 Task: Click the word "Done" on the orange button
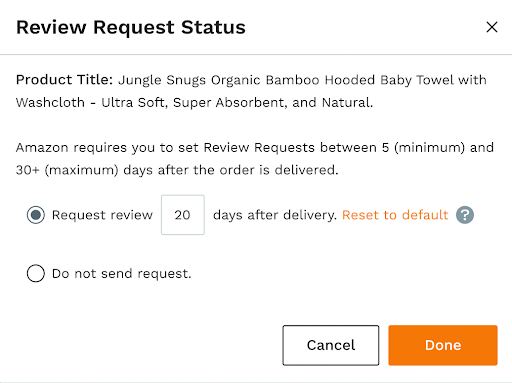[443, 345]
